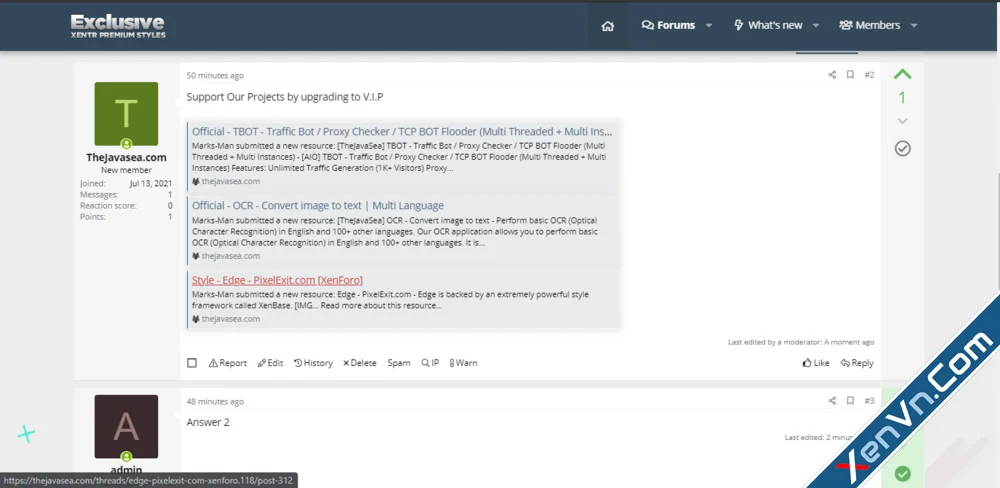View History of post #2
This screenshot has width=1000, height=488.
pyautogui.click(x=313, y=363)
